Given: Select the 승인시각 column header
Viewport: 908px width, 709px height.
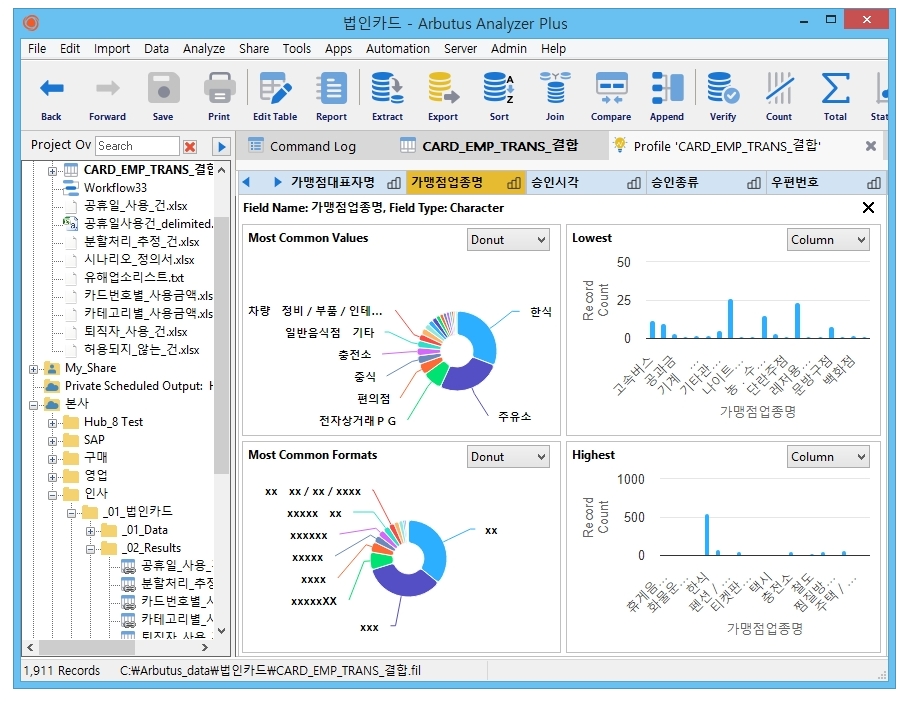Looking at the screenshot, I should pos(586,182).
